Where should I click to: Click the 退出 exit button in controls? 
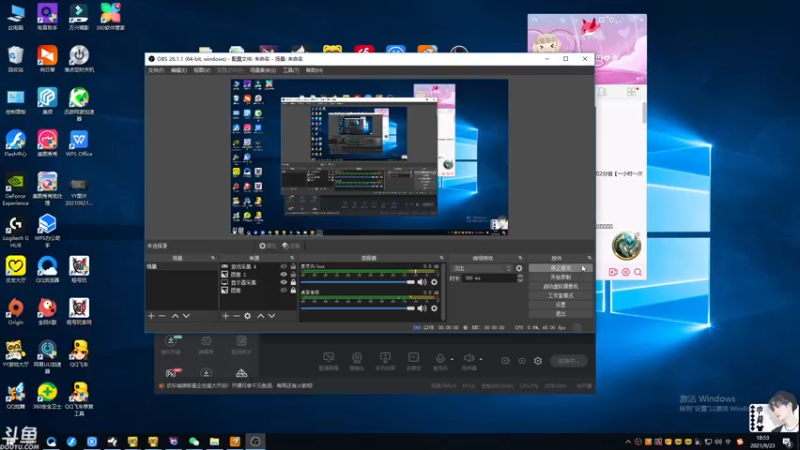click(x=560, y=314)
